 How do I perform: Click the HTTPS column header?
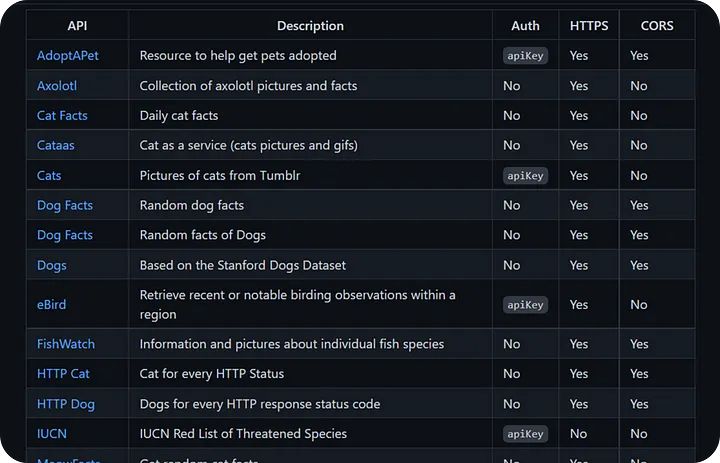click(x=589, y=26)
